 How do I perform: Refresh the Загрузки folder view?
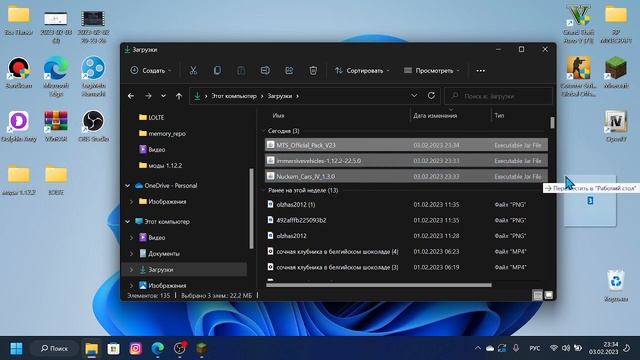(431, 96)
